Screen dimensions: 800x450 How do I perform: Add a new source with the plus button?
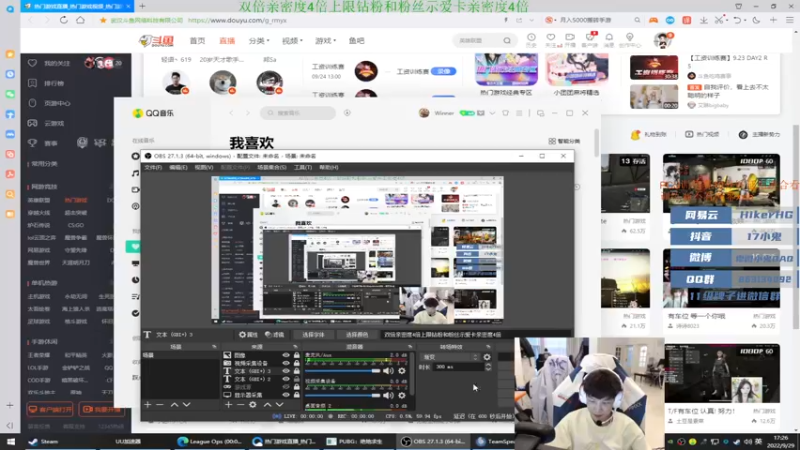coord(228,405)
